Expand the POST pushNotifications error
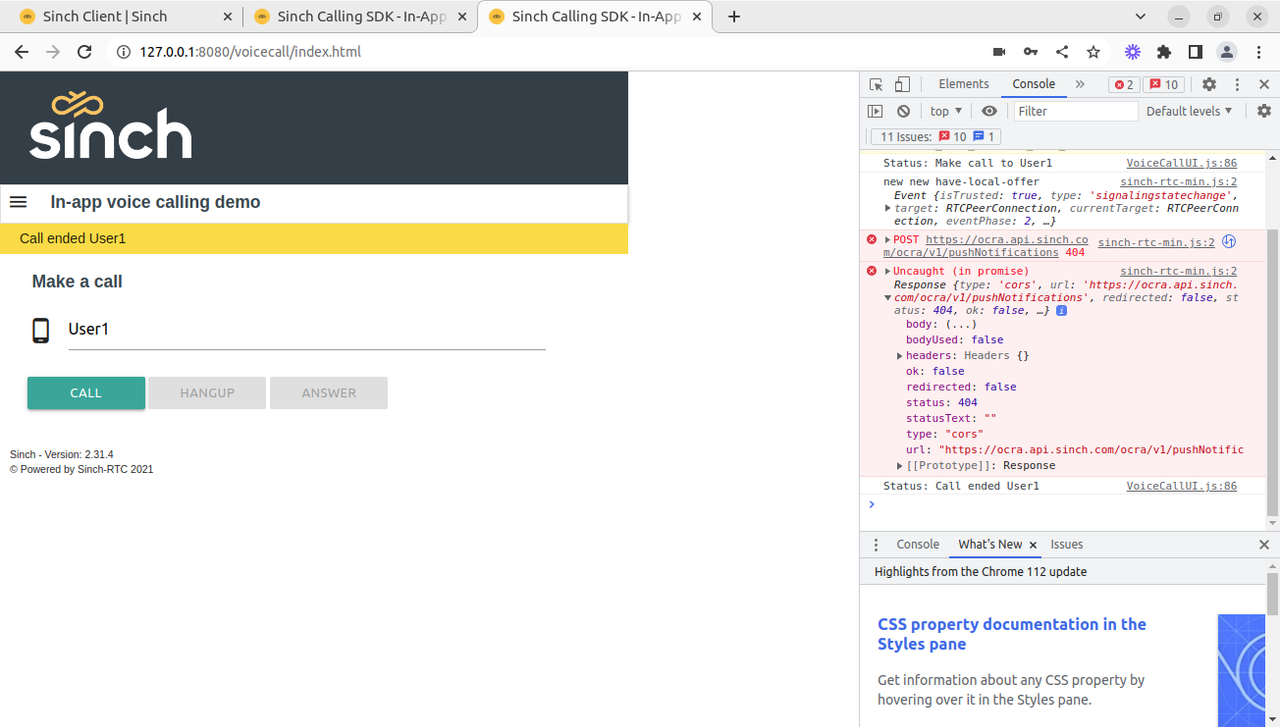 coord(888,239)
